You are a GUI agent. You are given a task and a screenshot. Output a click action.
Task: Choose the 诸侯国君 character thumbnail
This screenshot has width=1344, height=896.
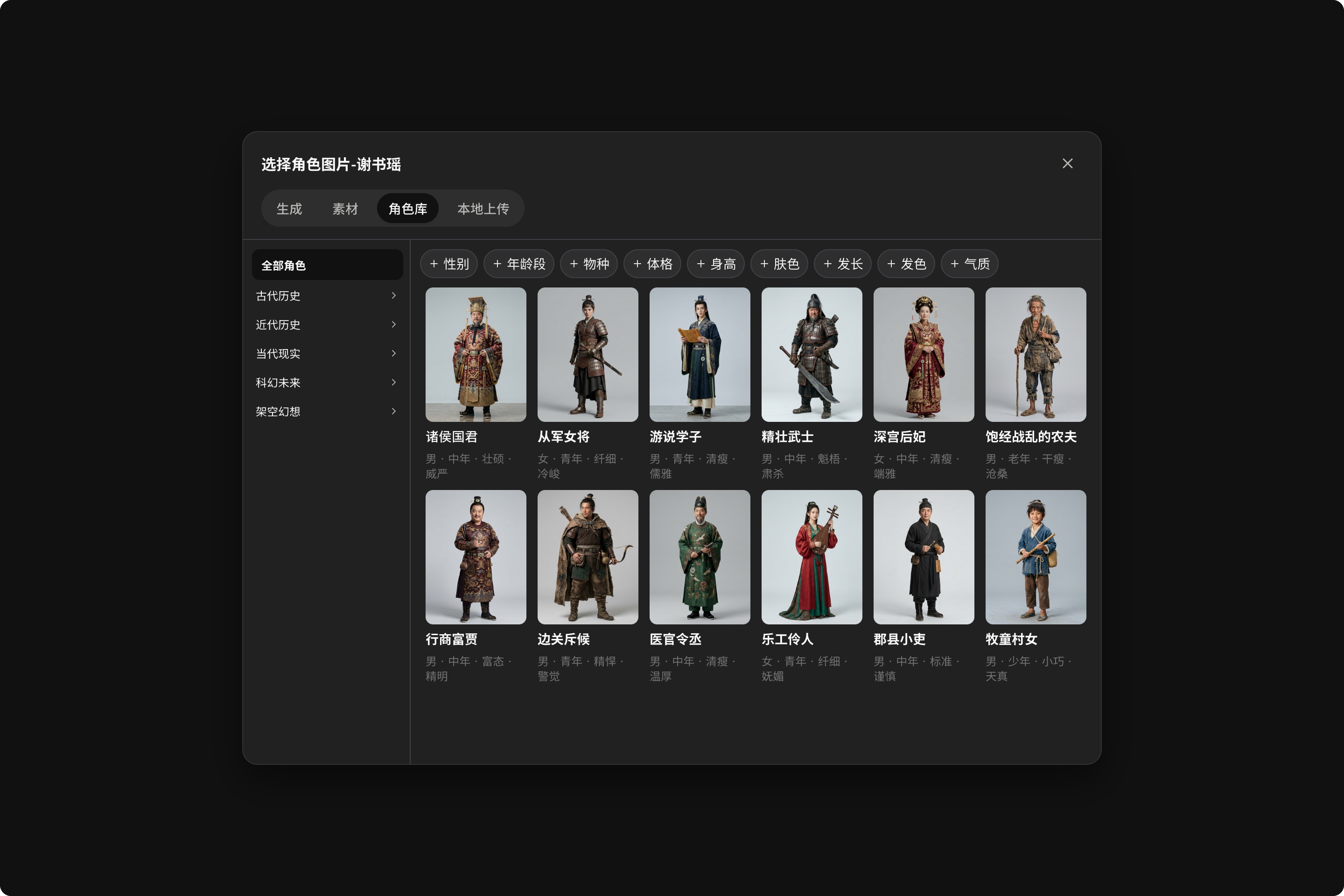[476, 355]
